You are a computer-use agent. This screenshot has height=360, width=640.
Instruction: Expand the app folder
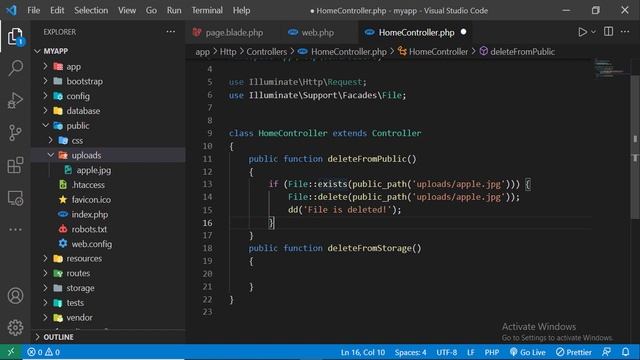(x=45, y=66)
